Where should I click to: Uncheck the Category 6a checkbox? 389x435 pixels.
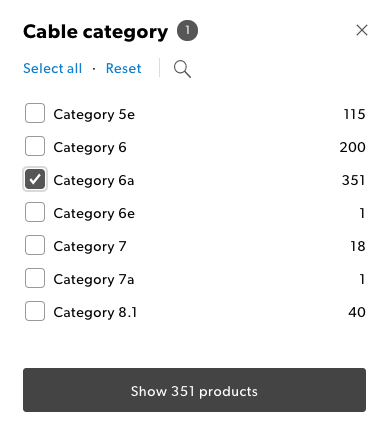pyautogui.click(x=35, y=179)
